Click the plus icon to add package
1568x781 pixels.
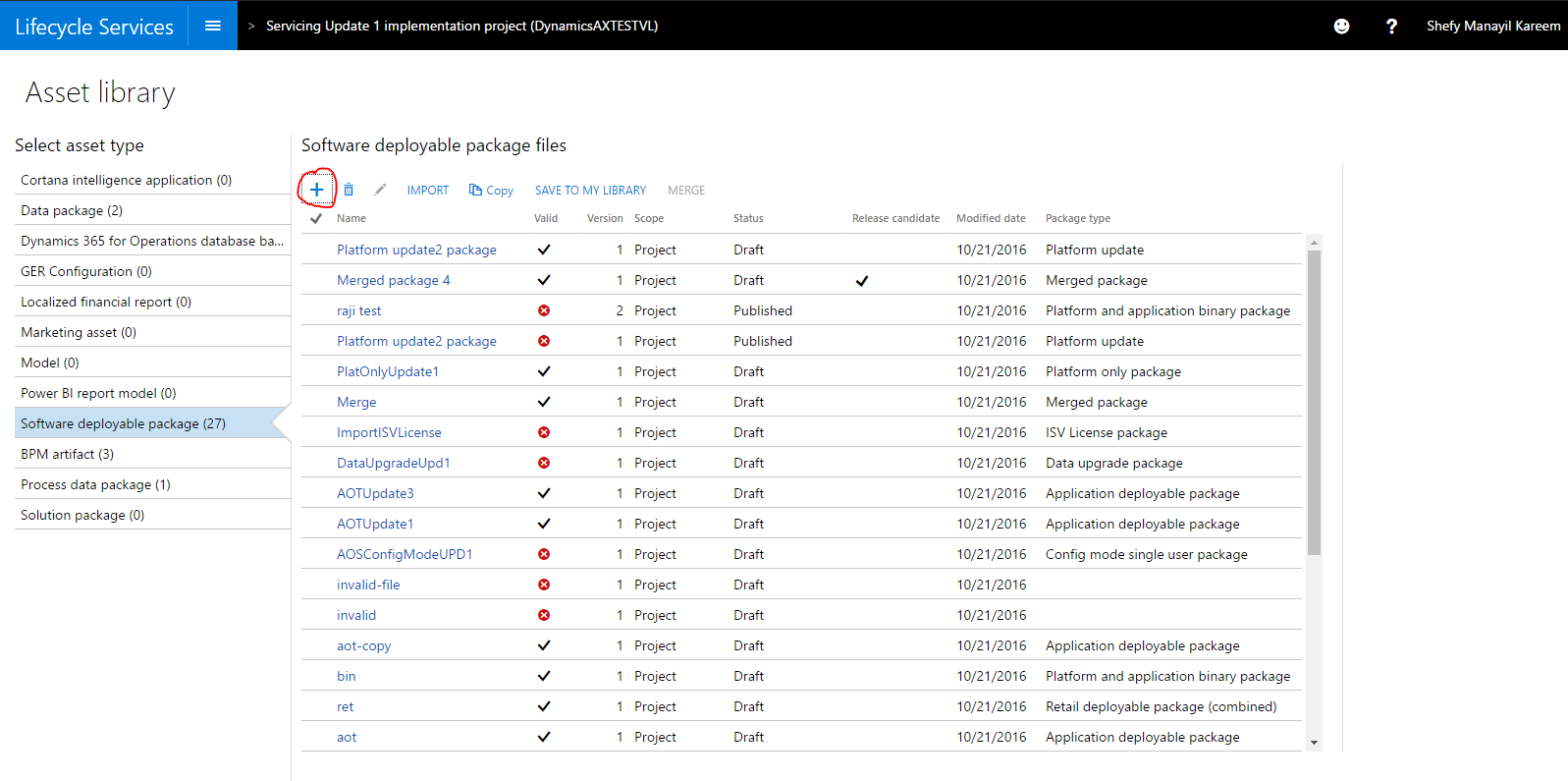pyautogui.click(x=316, y=190)
